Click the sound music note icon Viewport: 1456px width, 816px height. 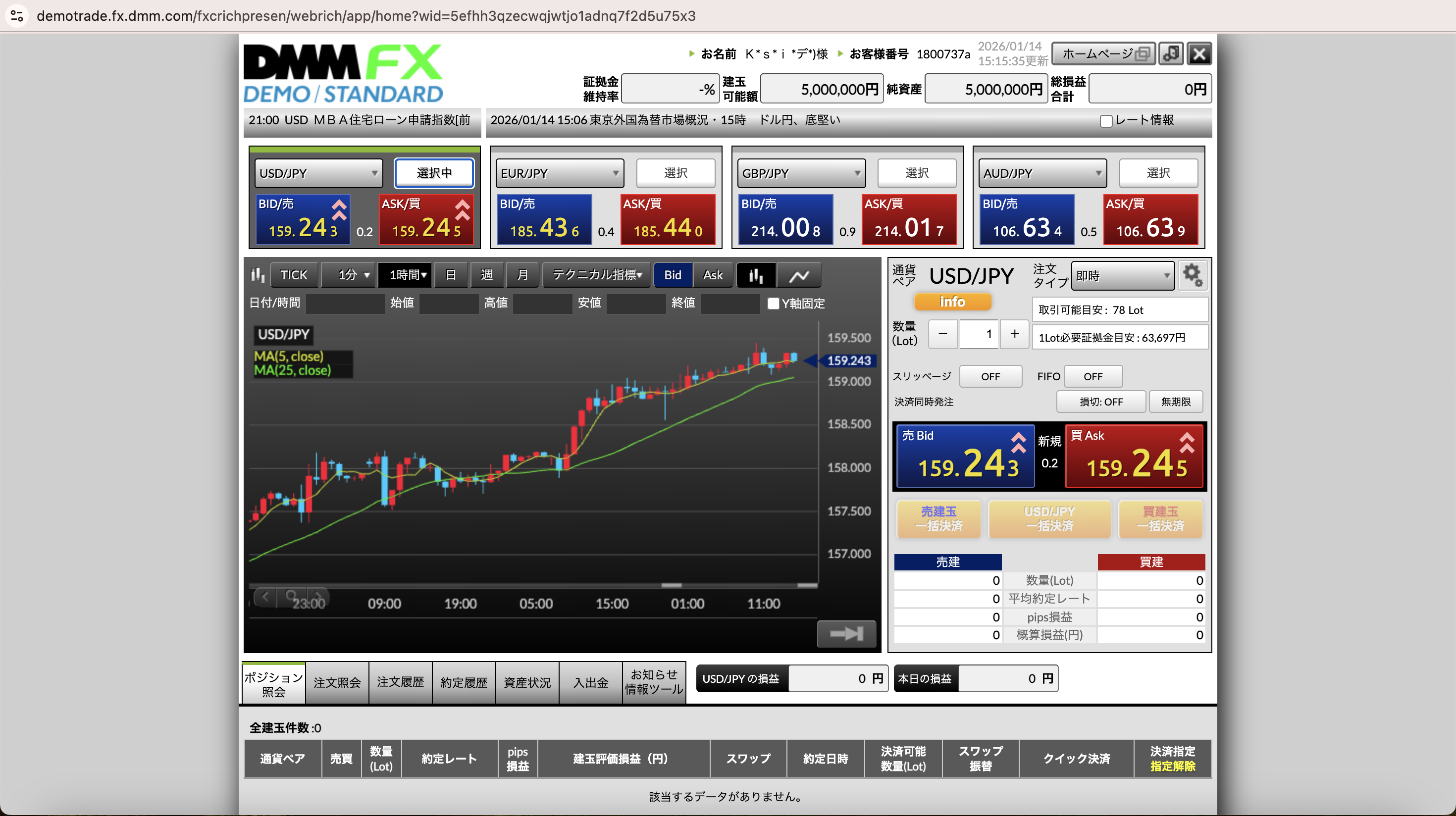[x=1171, y=53]
